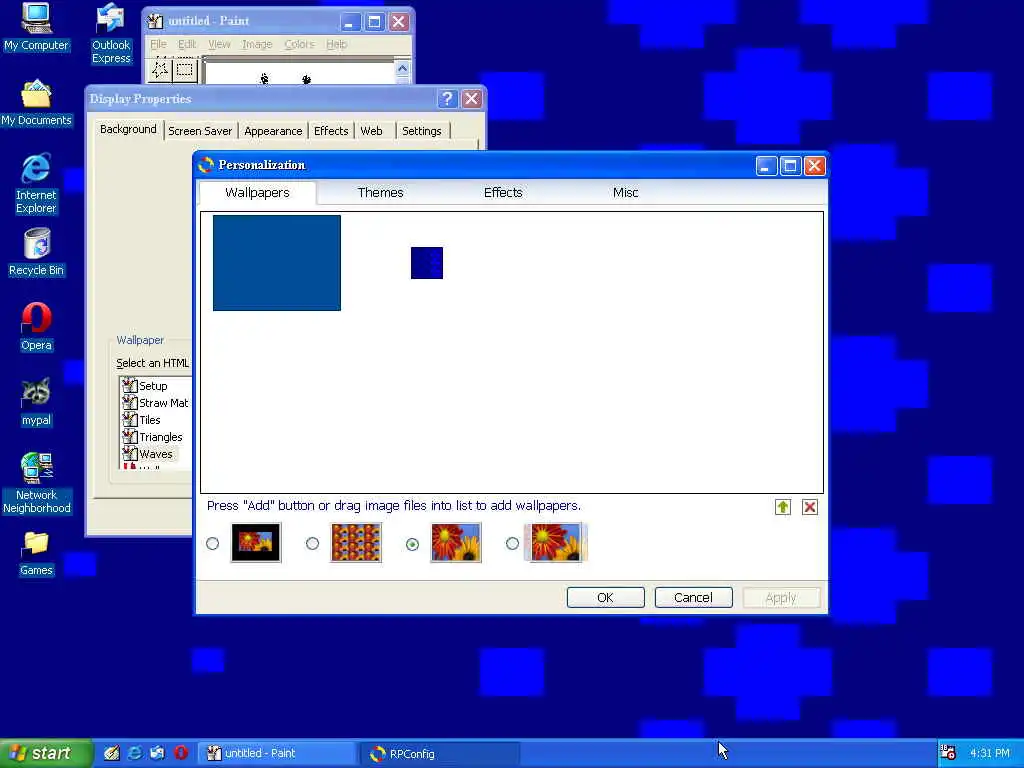Screen dimensions: 1024x768
Task: Select the stretched wallpaper position radio button
Action: click(412, 543)
